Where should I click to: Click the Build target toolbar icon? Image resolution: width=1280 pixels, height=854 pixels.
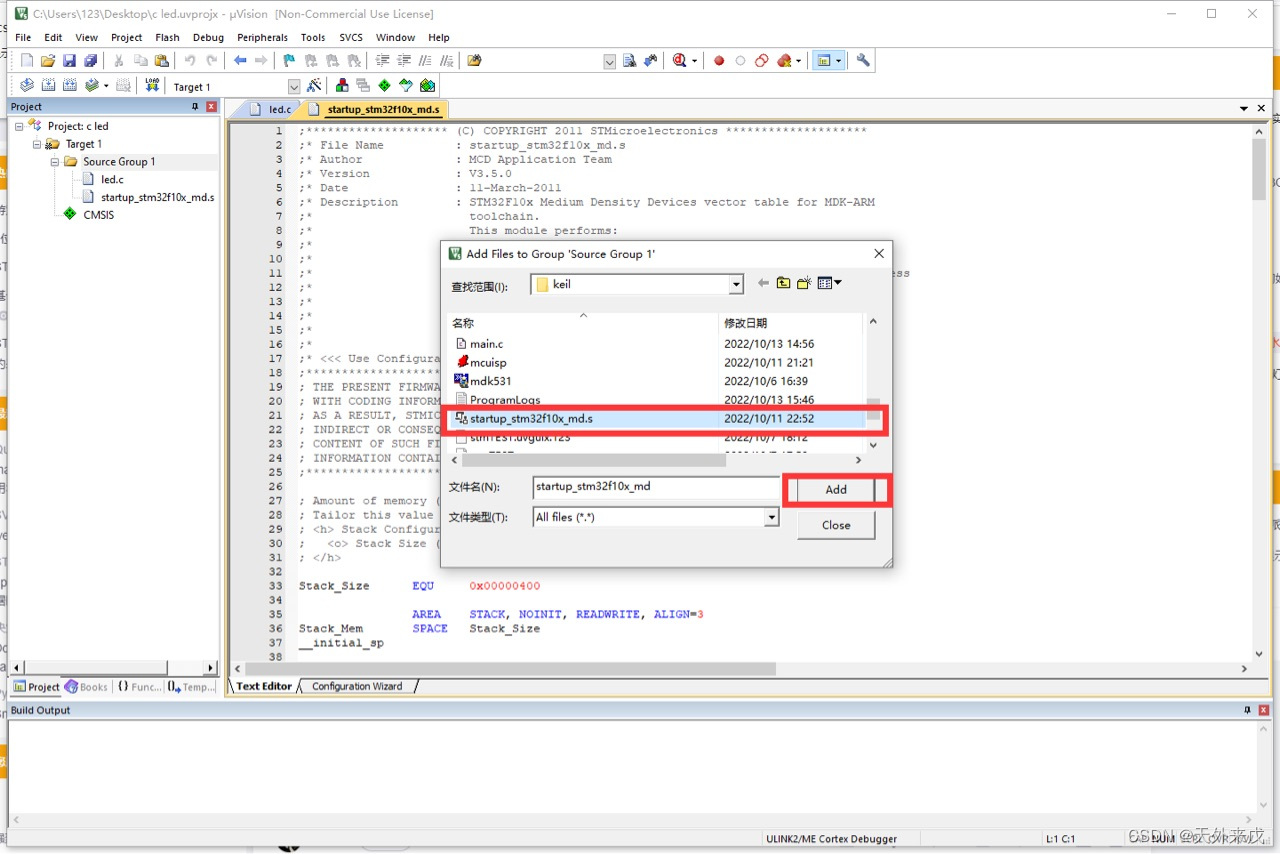coord(48,86)
